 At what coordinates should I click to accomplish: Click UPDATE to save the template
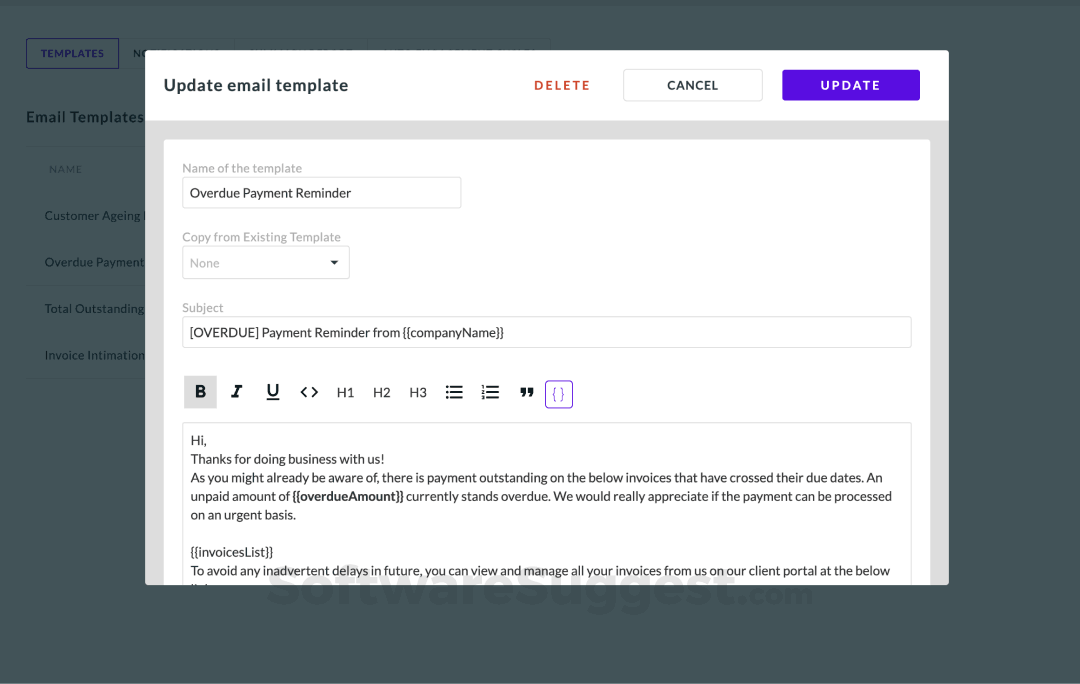[x=850, y=85]
